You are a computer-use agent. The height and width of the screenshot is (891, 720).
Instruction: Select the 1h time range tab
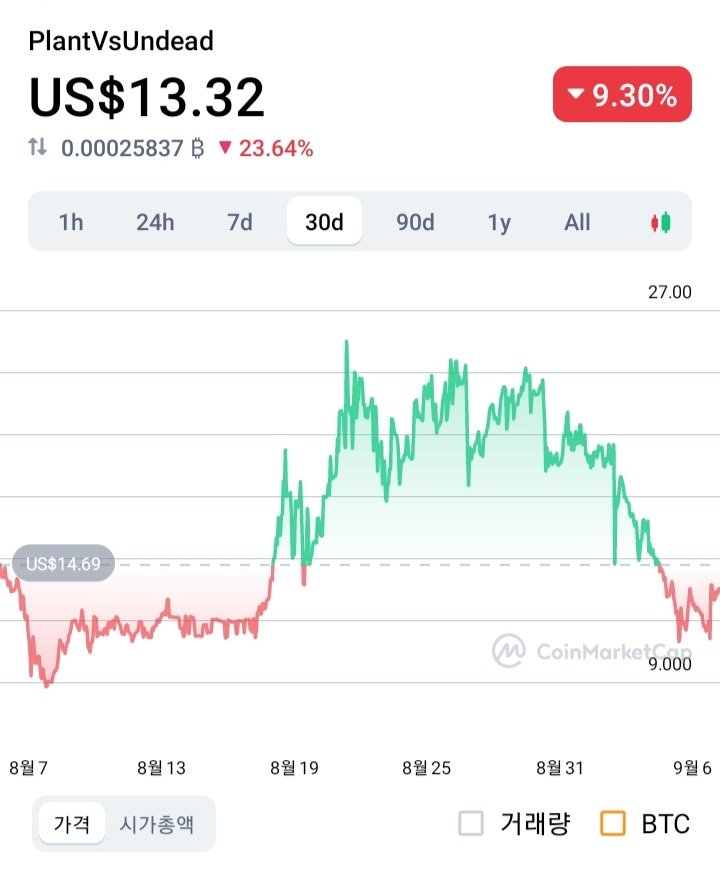(x=71, y=222)
